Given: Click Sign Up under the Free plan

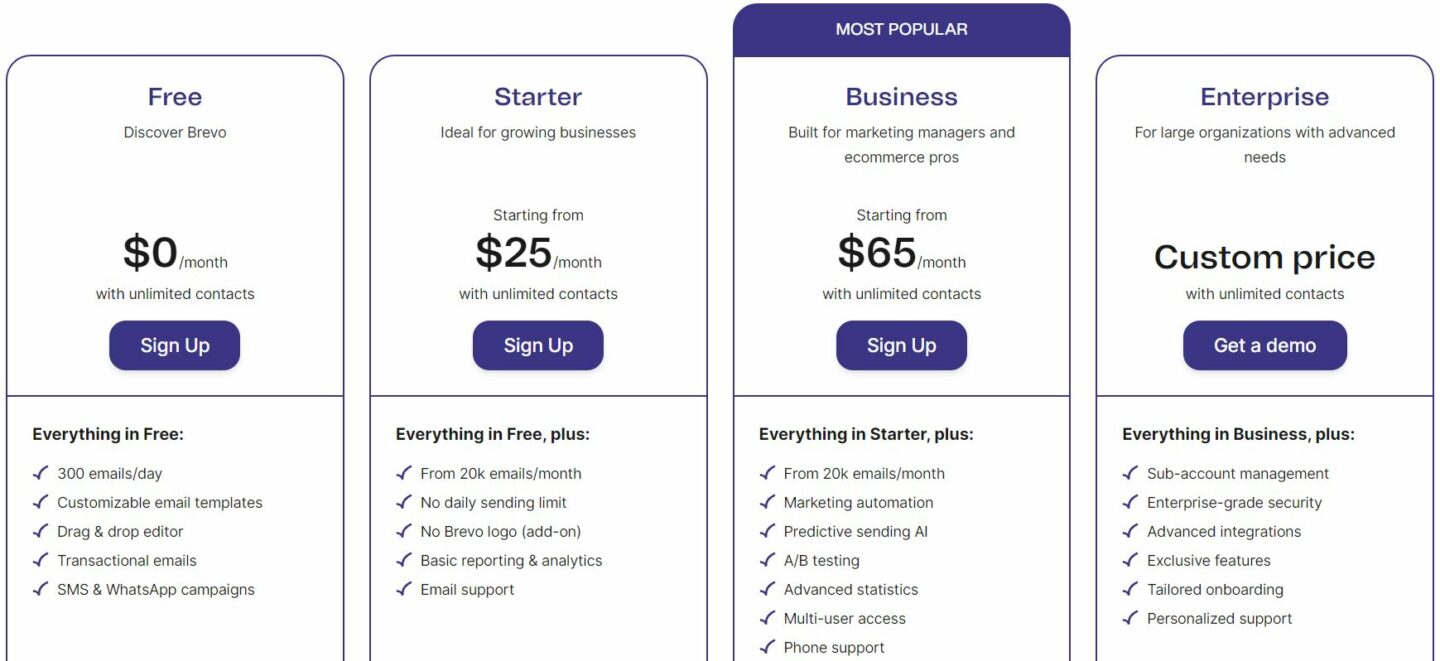Looking at the screenshot, I should tap(174, 345).
